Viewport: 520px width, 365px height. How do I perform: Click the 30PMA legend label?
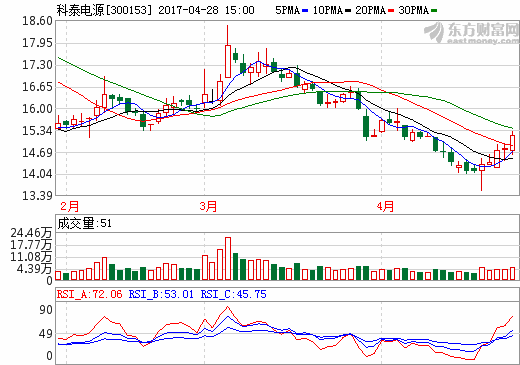pos(413,10)
